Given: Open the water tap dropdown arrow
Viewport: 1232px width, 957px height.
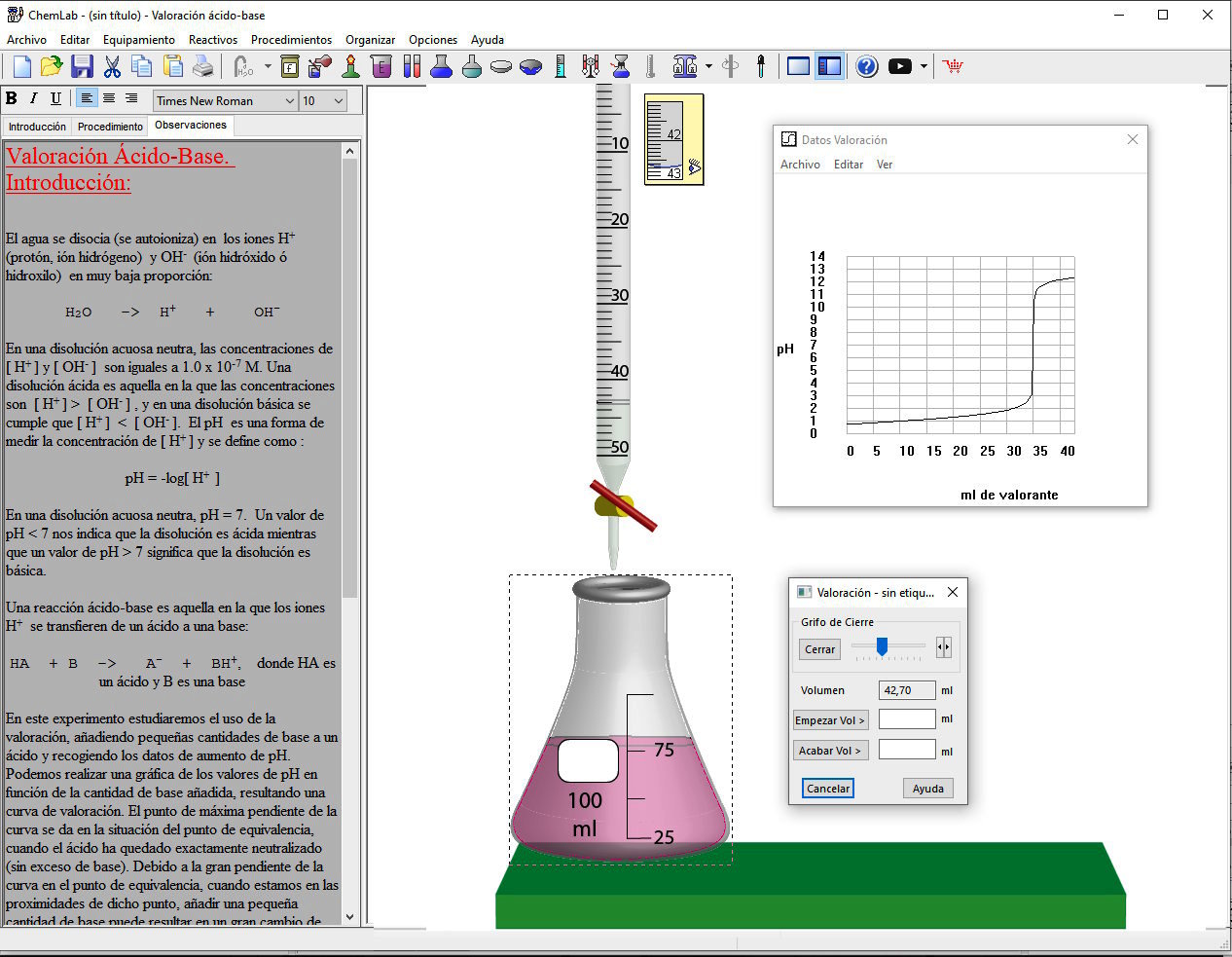Looking at the screenshot, I should (x=268, y=66).
